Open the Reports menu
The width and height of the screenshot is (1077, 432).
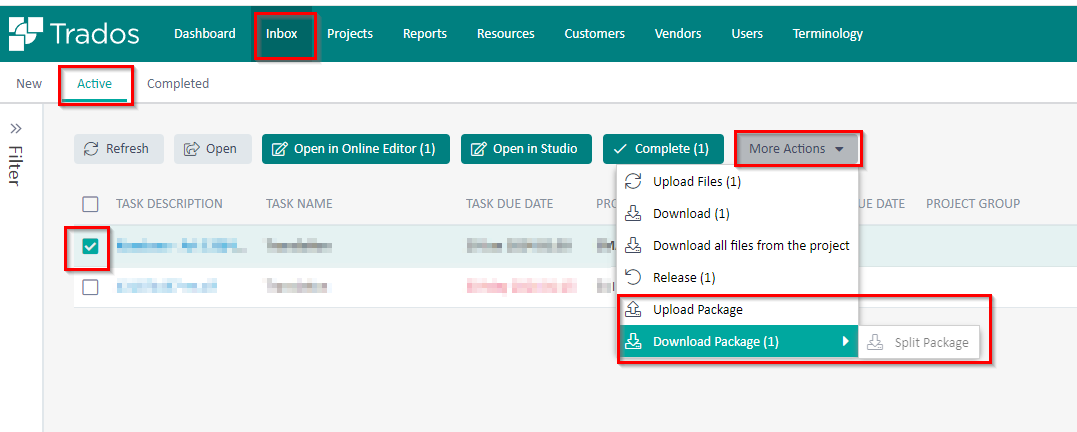pyautogui.click(x=424, y=34)
